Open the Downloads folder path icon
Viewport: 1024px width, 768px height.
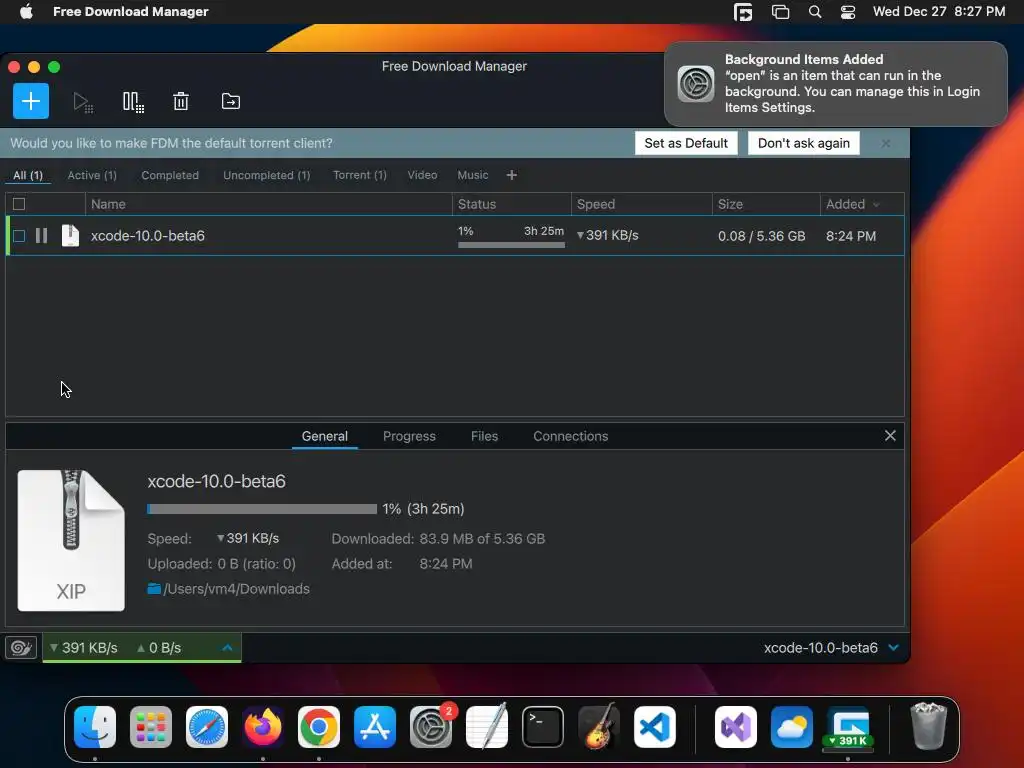click(154, 588)
